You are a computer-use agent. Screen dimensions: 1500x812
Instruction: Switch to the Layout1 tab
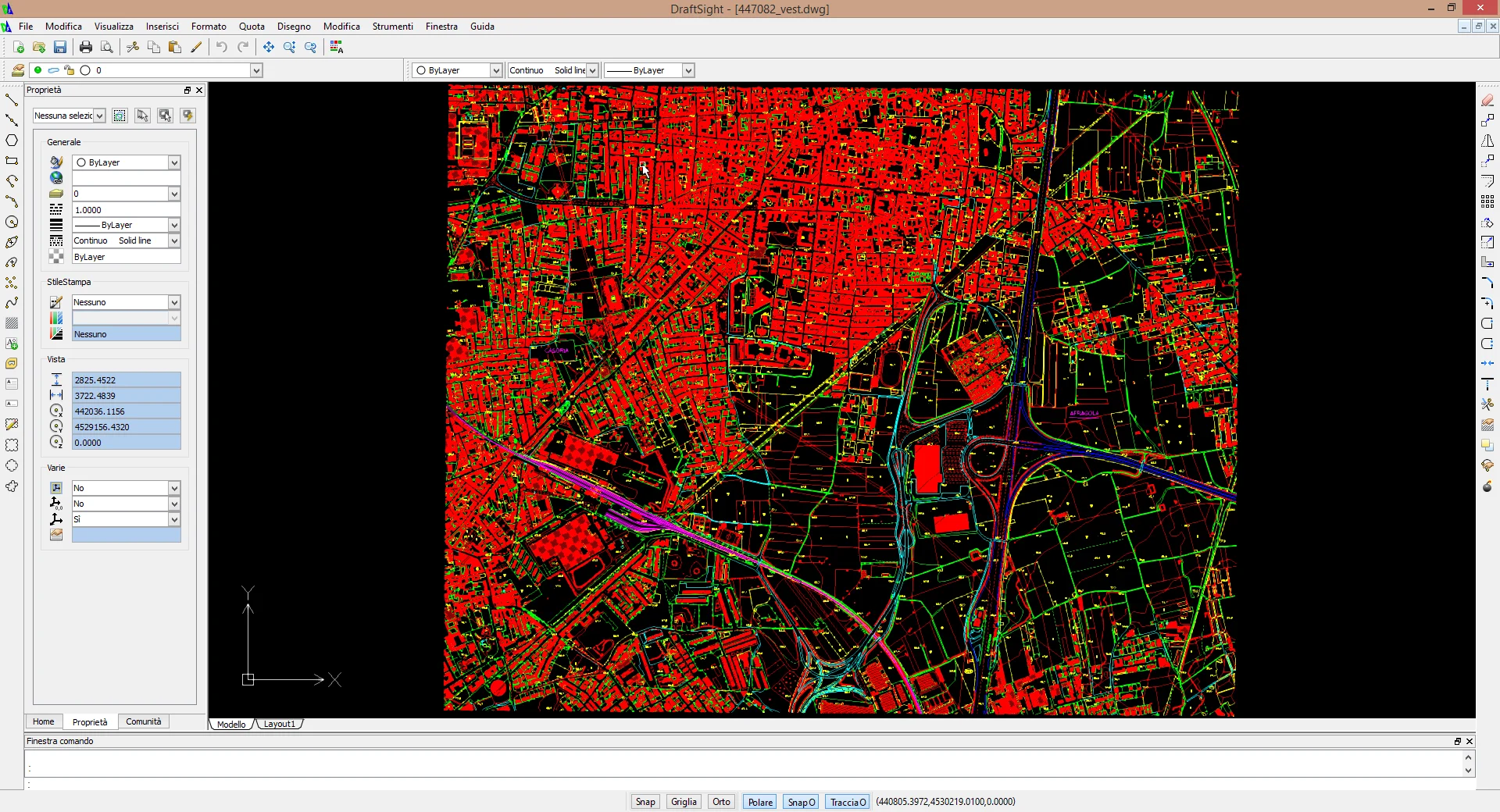pos(280,724)
